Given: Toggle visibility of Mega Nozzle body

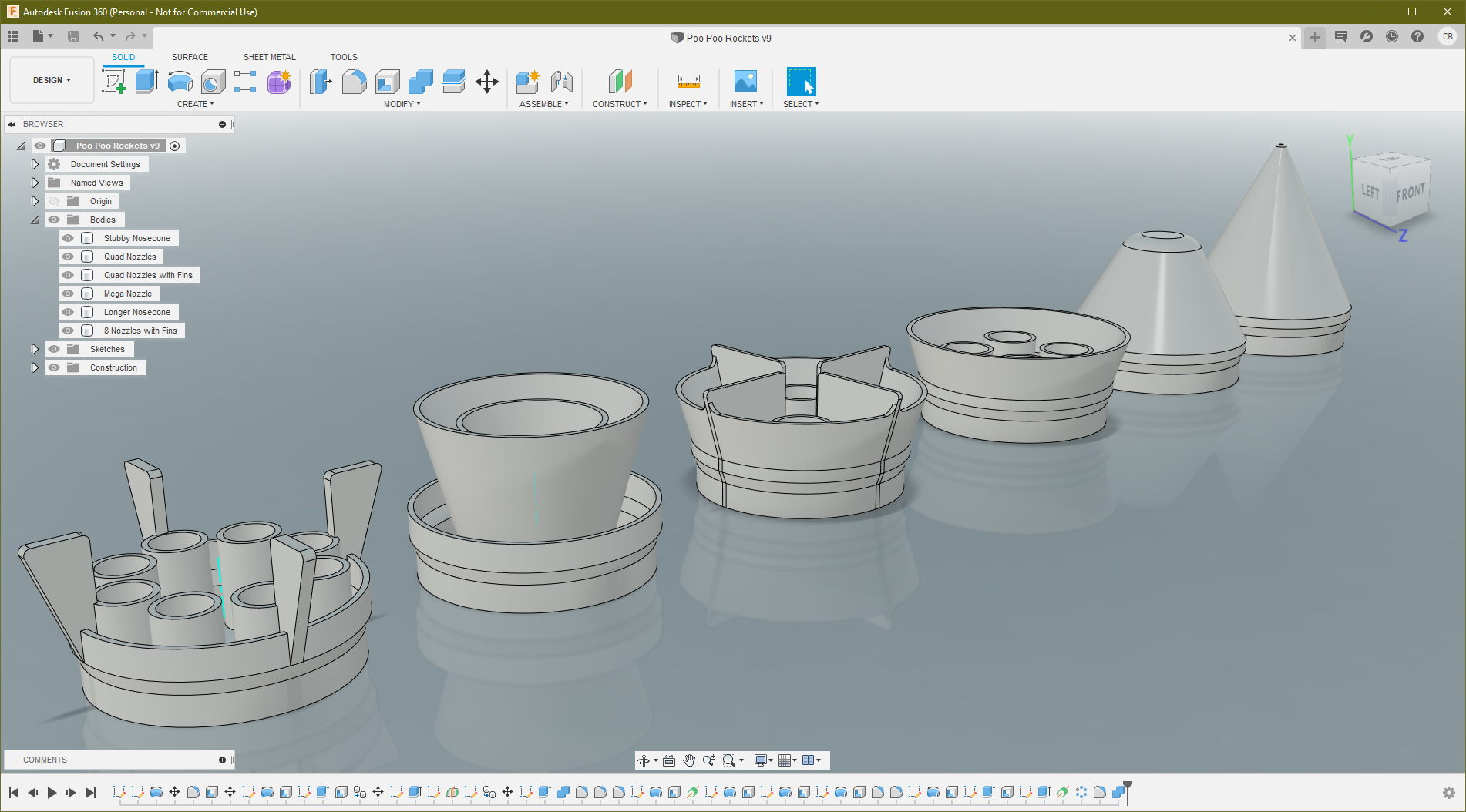Looking at the screenshot, I should [68, 294].
